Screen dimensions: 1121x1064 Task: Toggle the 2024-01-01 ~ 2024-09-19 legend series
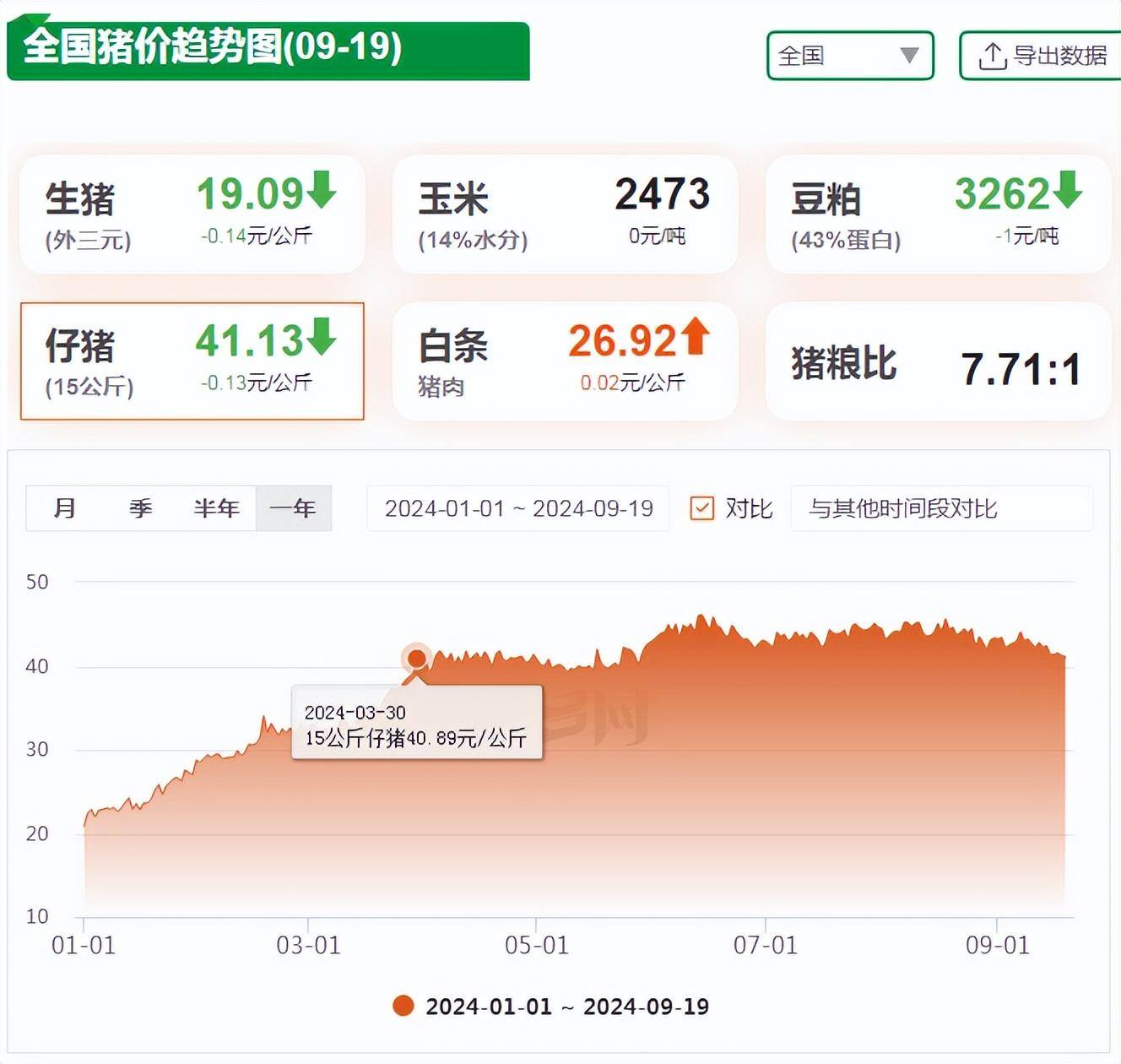point(551,1007)
